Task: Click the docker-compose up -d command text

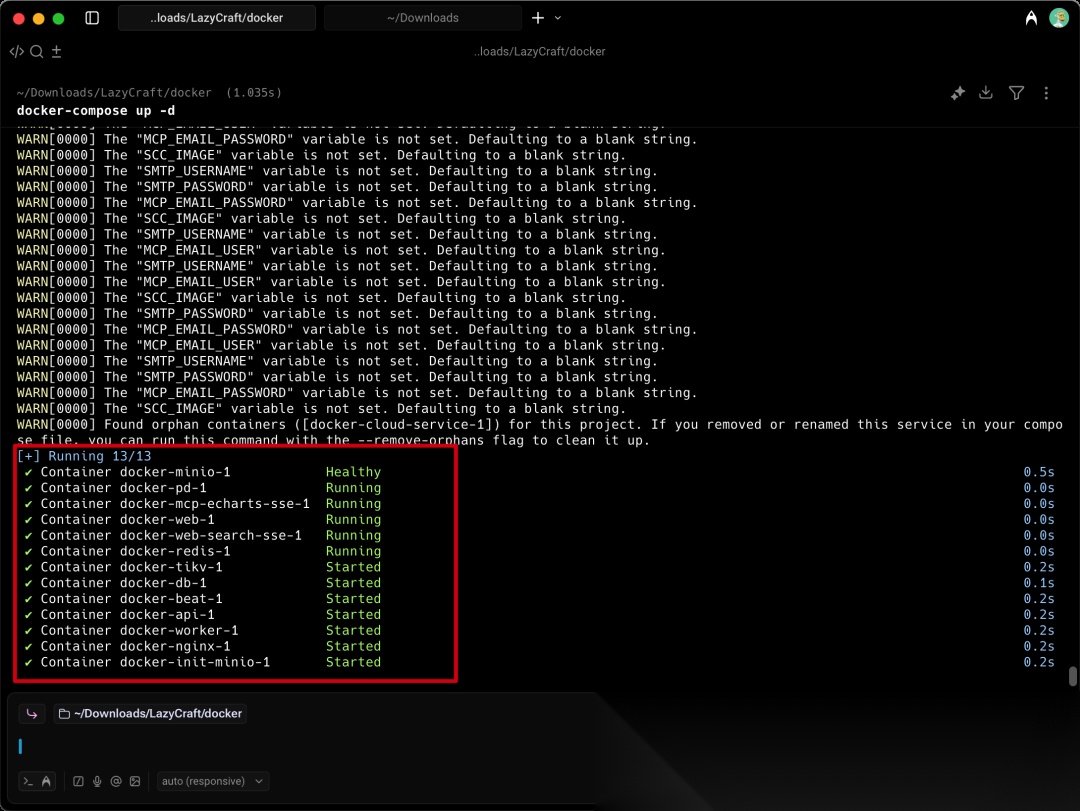Action: pos(96,111)
